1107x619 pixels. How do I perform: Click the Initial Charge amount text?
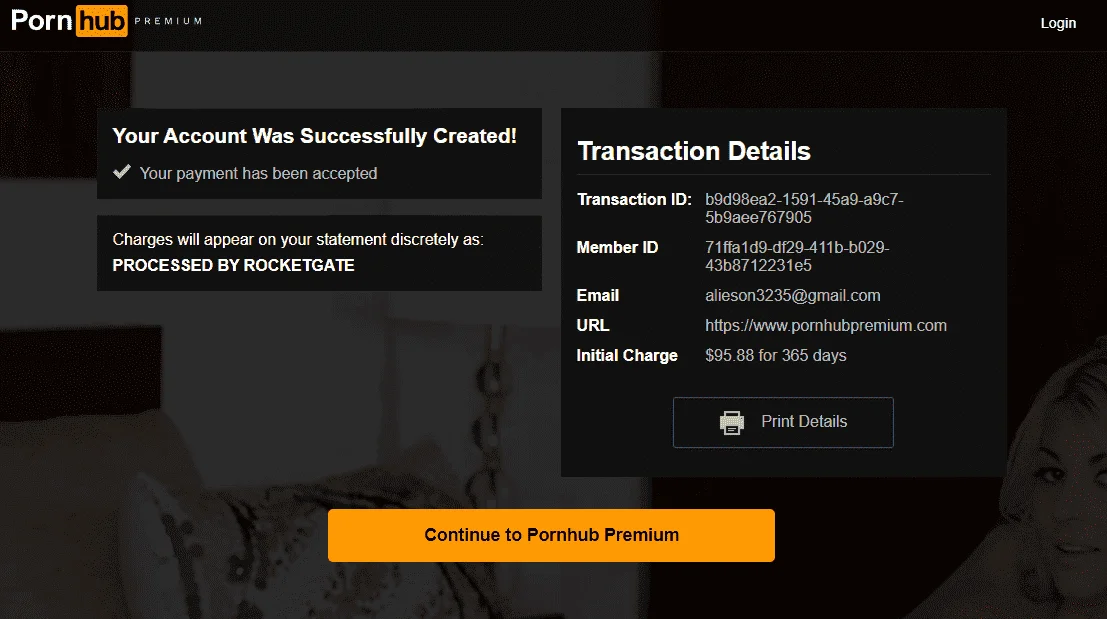click(775, 355)
